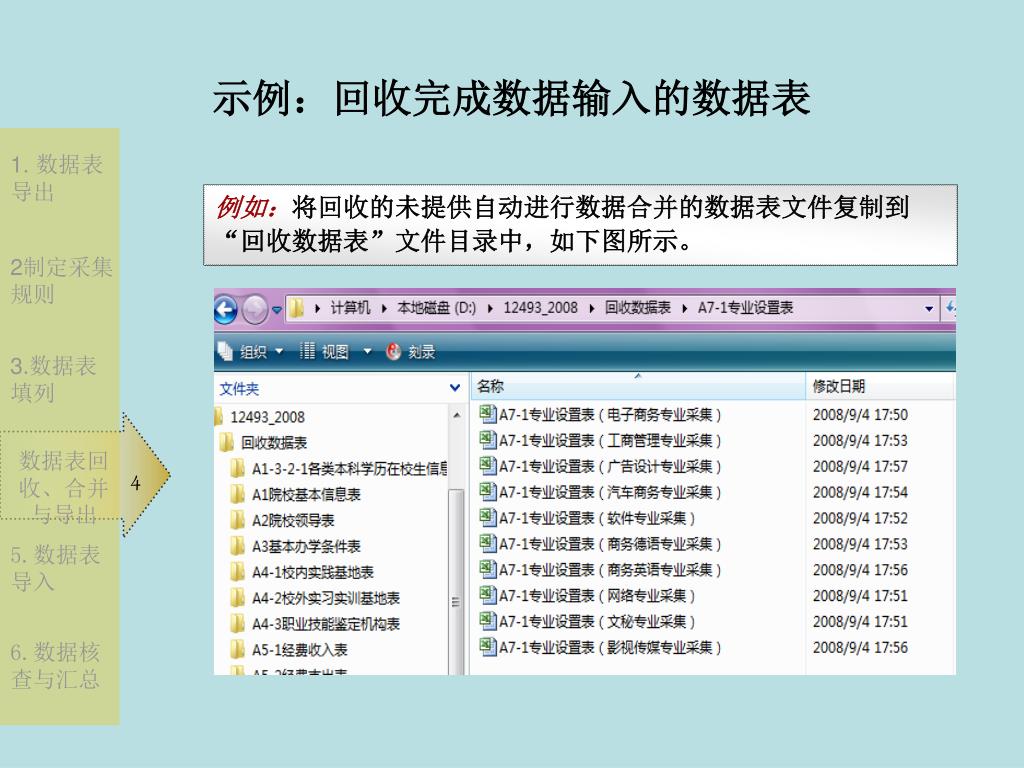Click the Excel icon of 电子商务专业采集 file
The height and width of the screenshot is (768, 1024).
(487, 413)
